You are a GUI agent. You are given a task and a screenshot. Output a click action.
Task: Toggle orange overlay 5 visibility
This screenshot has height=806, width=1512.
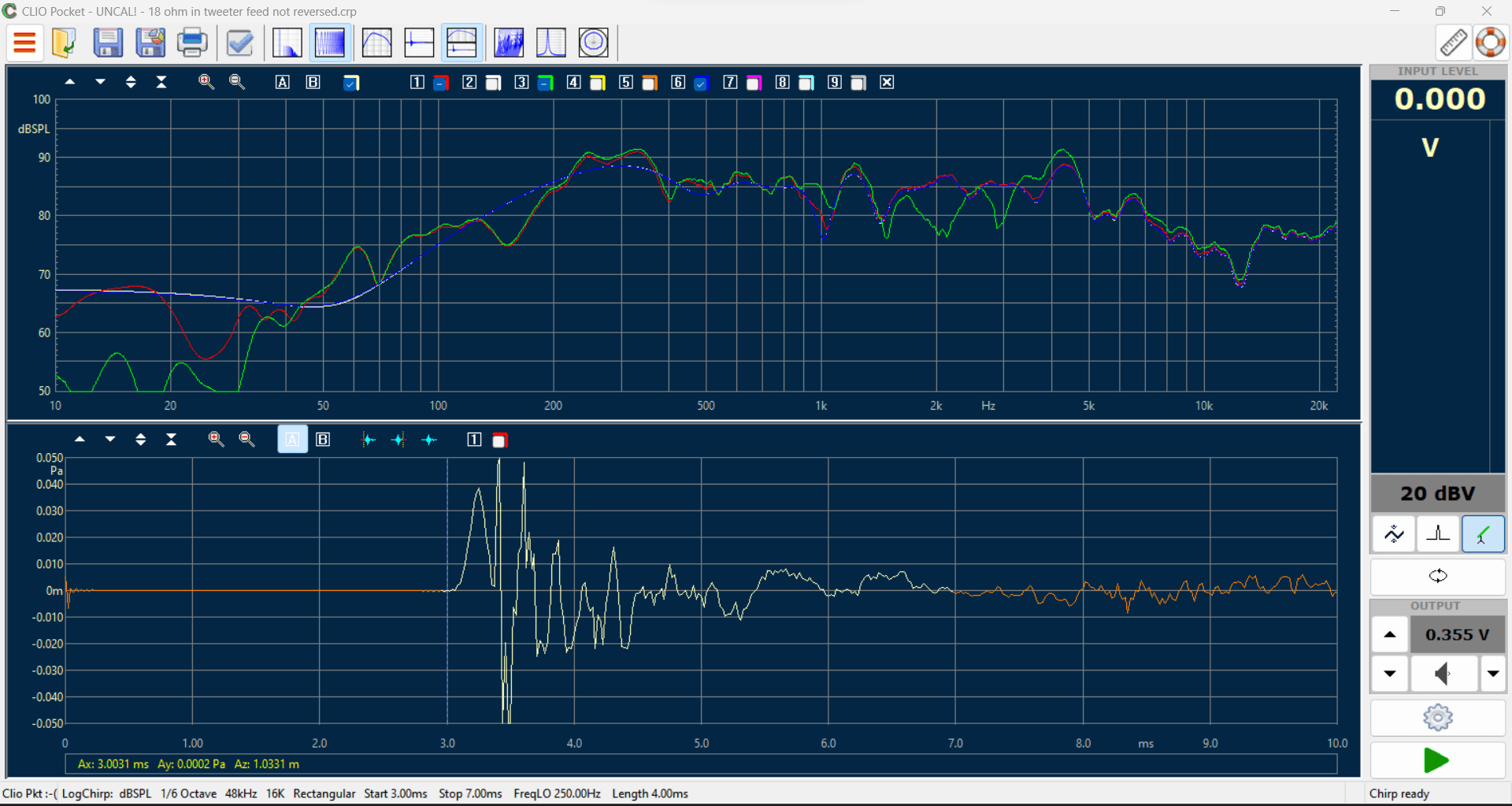point(650,83)
